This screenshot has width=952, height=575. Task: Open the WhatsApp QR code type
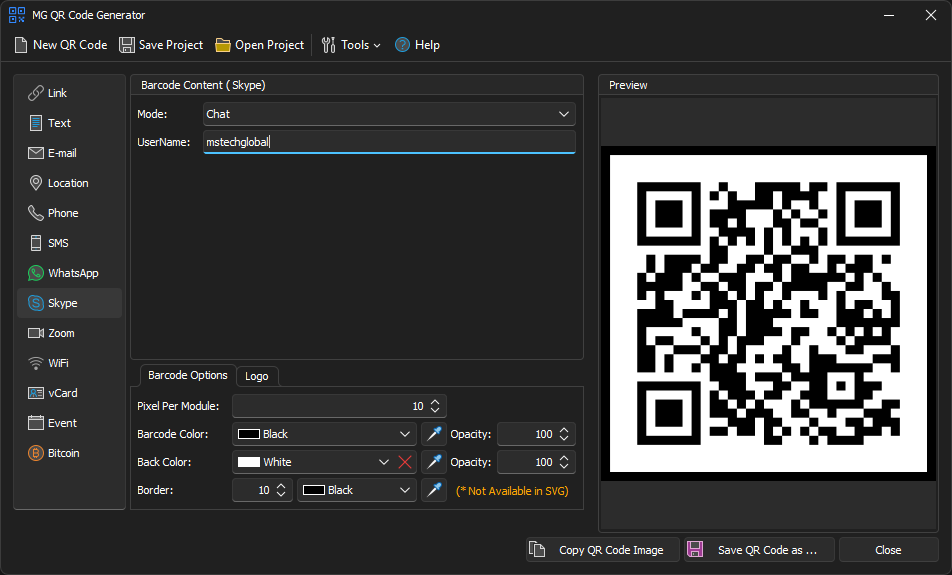pos(69,273)
